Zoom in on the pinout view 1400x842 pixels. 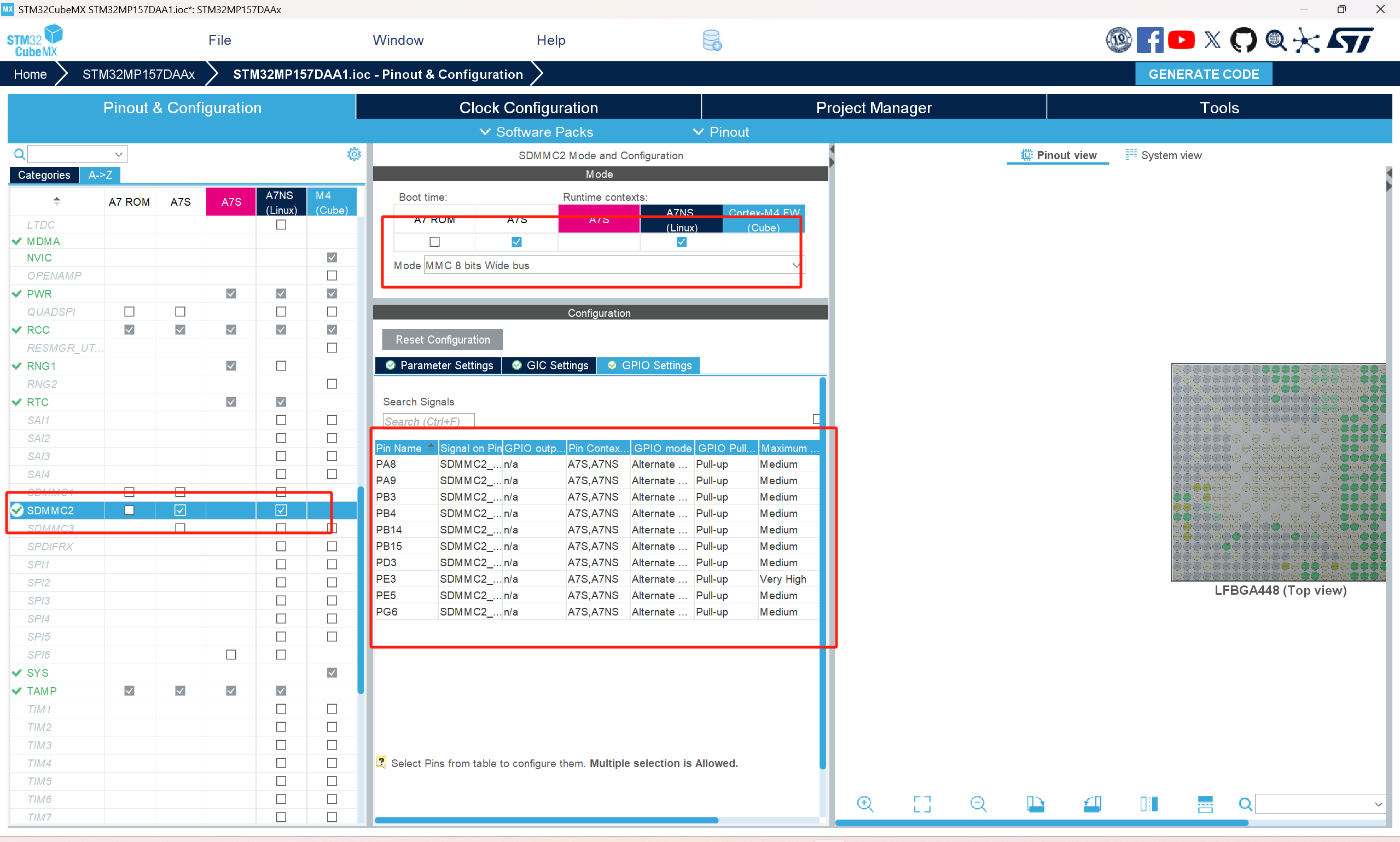coord(865,803)
